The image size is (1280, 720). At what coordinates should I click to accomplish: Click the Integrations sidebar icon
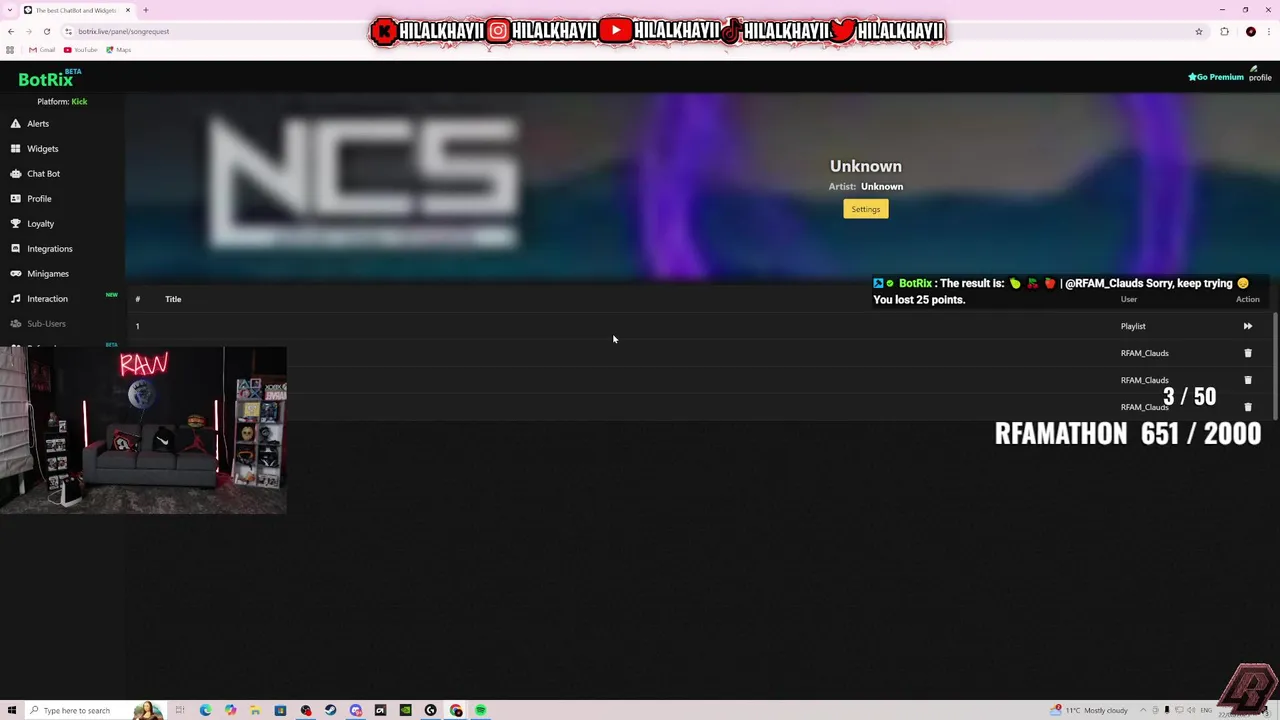pos(15,249)
